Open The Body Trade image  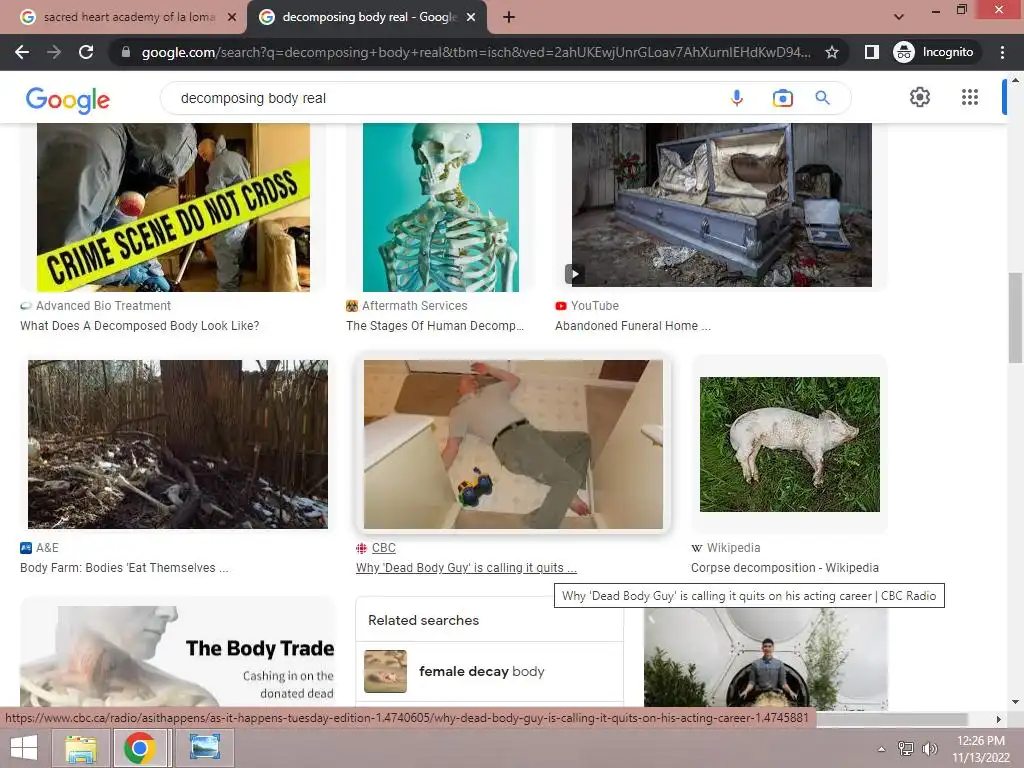coord(177,656)
